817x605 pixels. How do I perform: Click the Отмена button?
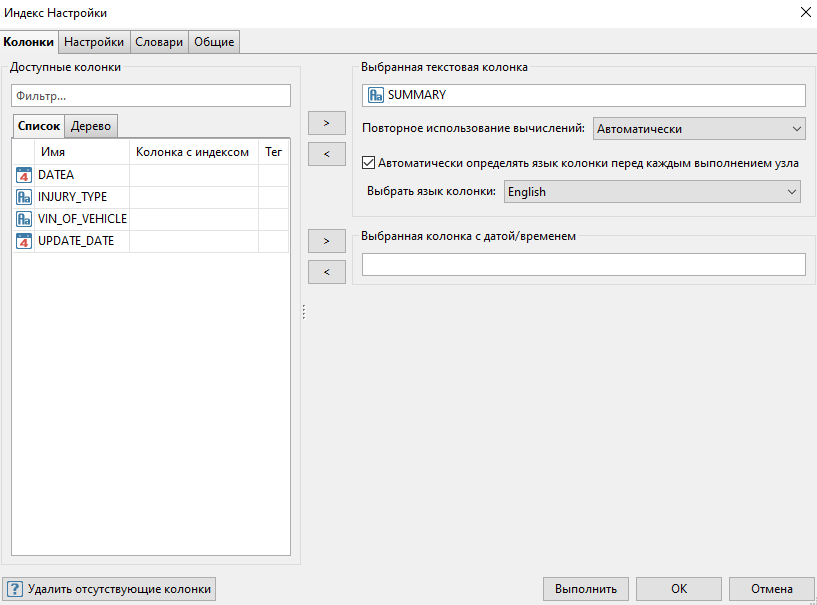[771, 589]
